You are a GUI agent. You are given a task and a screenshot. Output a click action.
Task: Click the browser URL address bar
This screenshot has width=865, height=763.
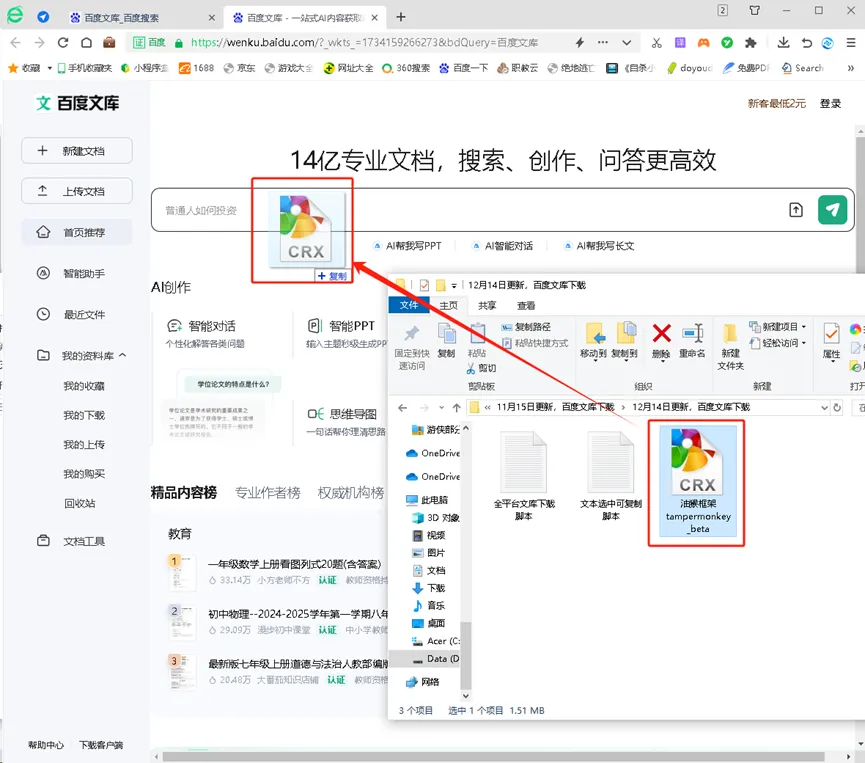tap(364, 42)
